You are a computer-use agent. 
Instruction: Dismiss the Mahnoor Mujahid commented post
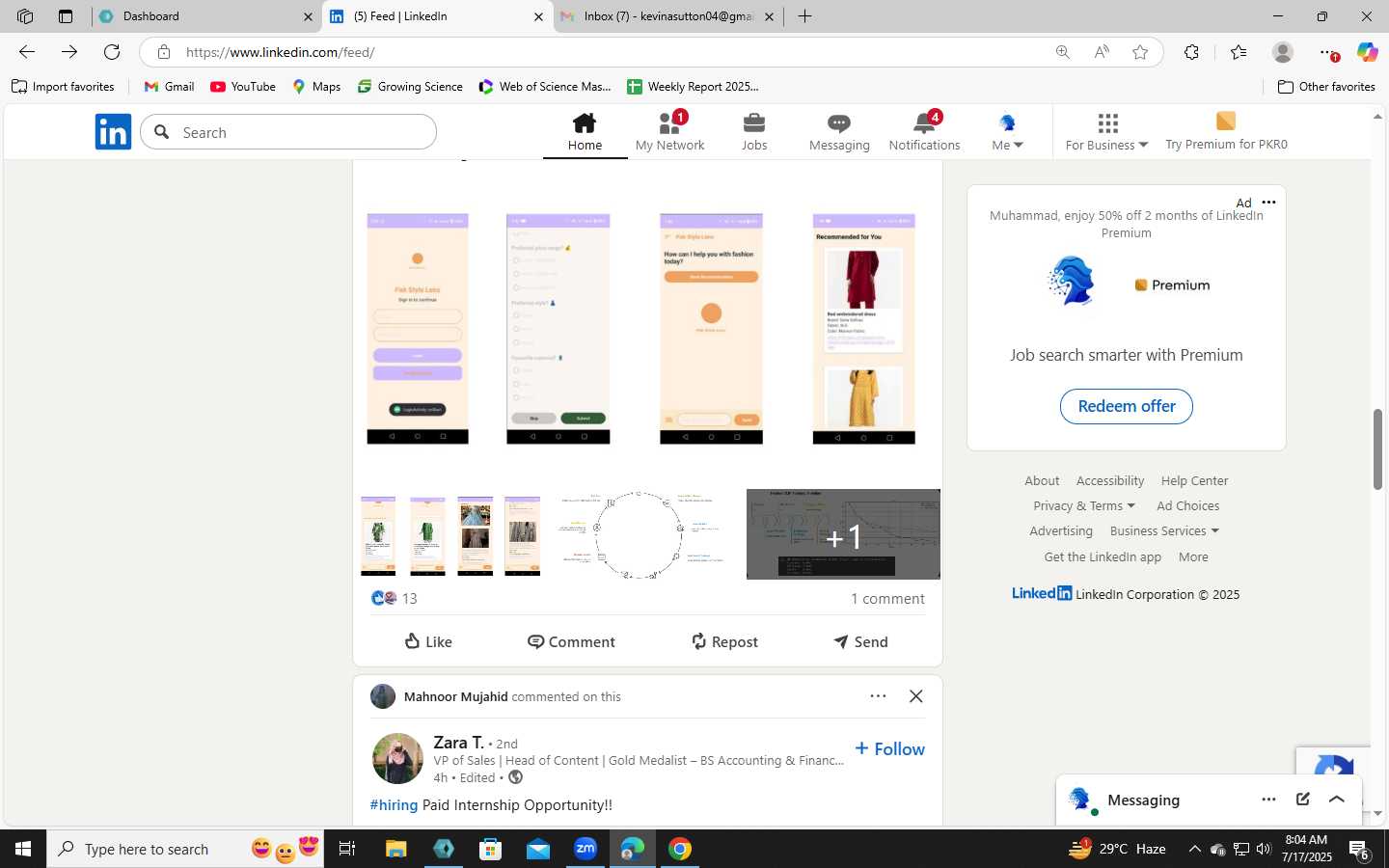tap(916, 696)
